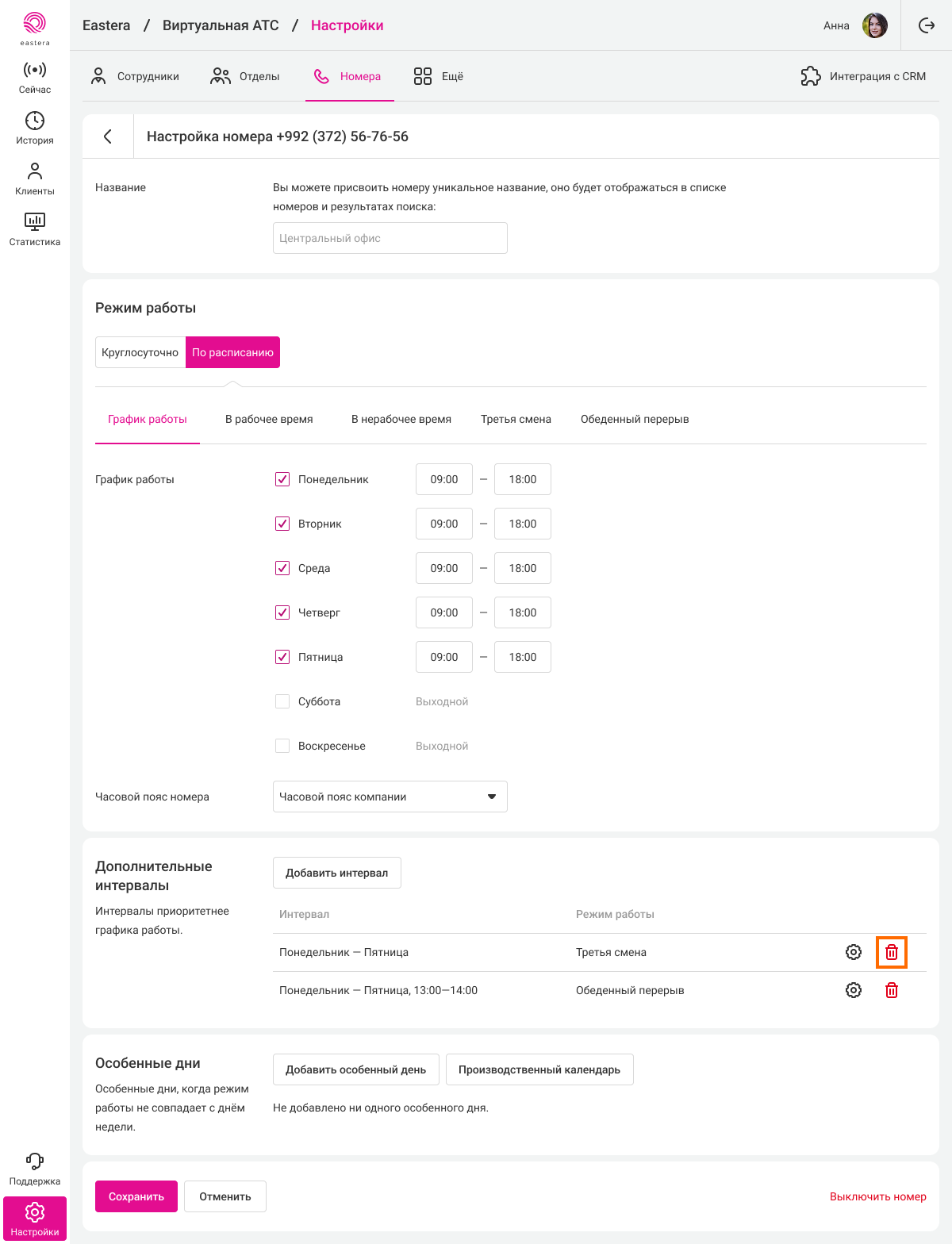
Task: Open the Сейчас live calls section
Action: 35,77
